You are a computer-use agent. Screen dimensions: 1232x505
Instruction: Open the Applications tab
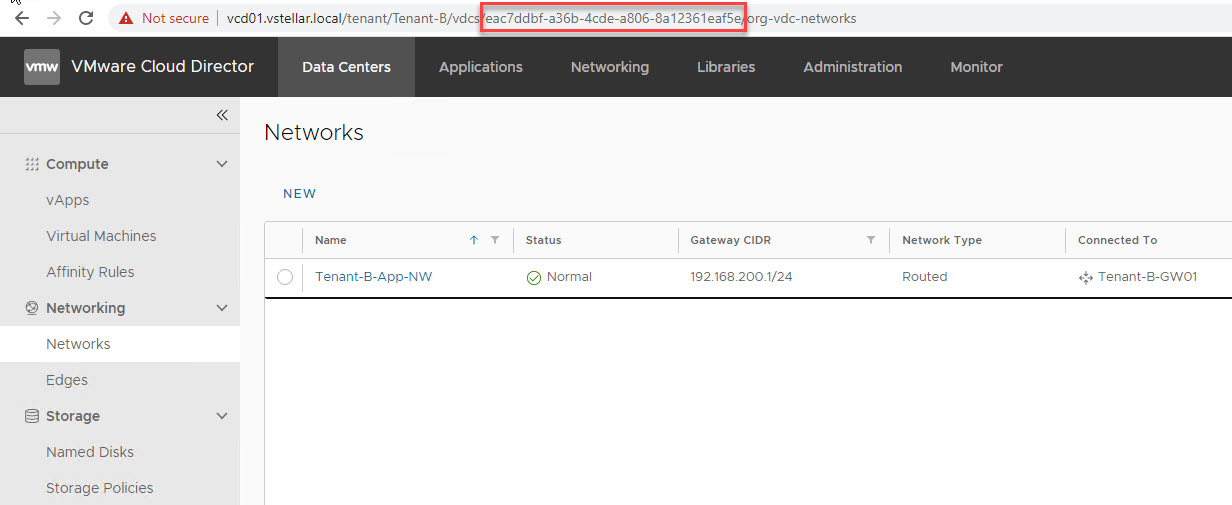coord(481,67)
